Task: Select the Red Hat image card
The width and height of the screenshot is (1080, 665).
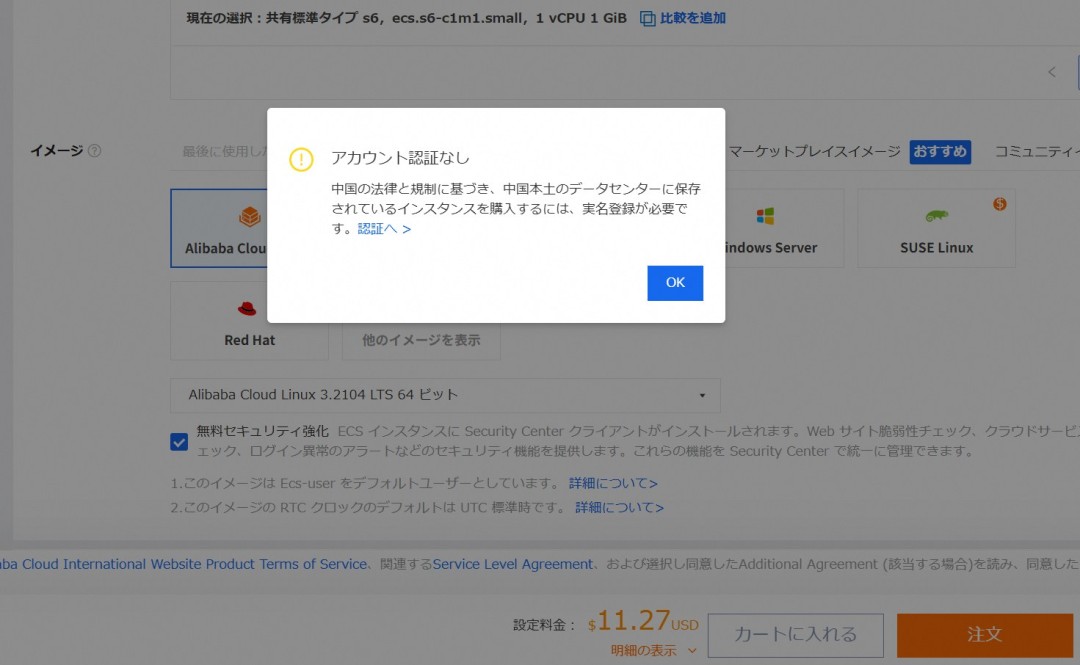Action: pos(249,320)
